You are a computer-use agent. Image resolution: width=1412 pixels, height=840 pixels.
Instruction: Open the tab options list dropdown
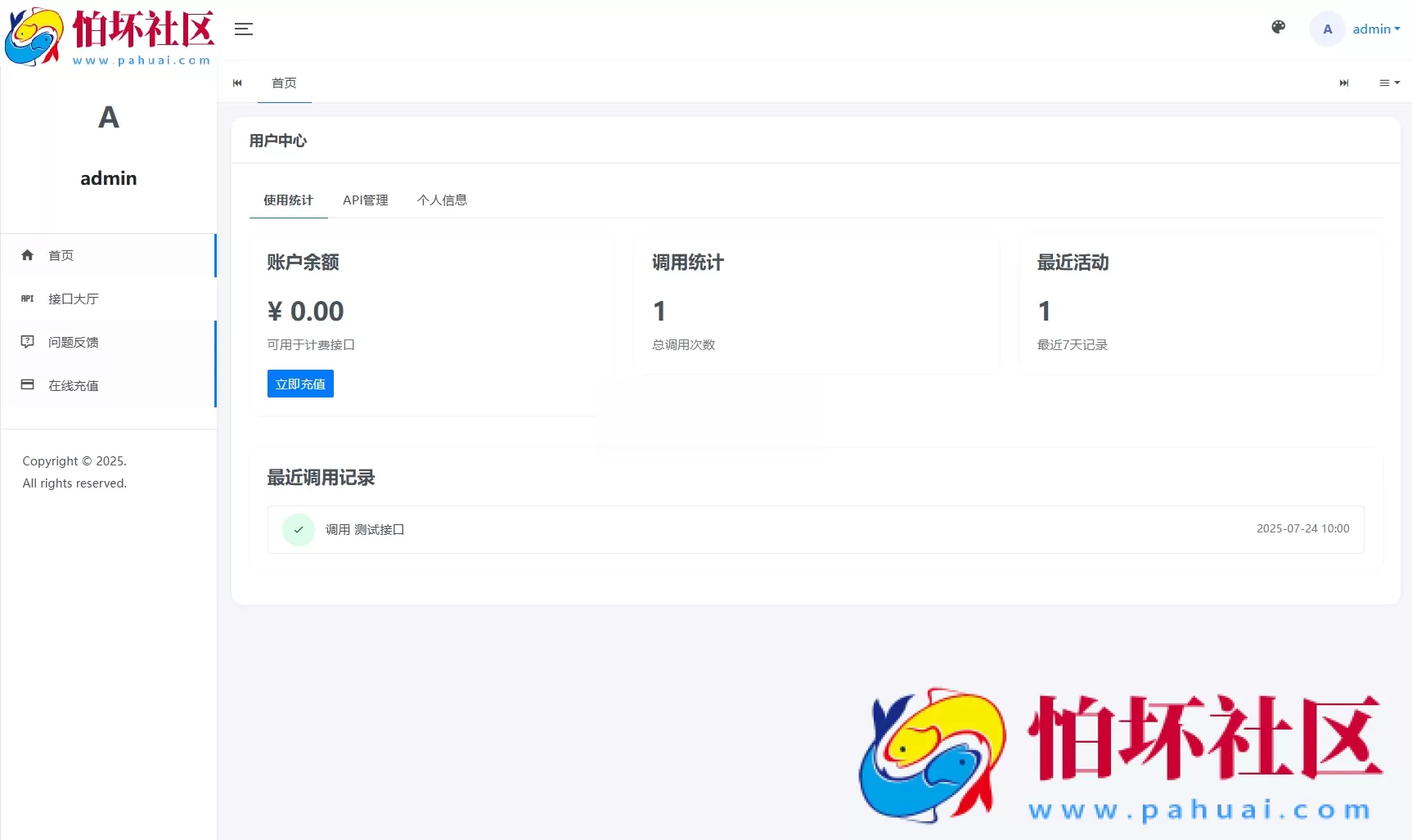coord(1388,83)
